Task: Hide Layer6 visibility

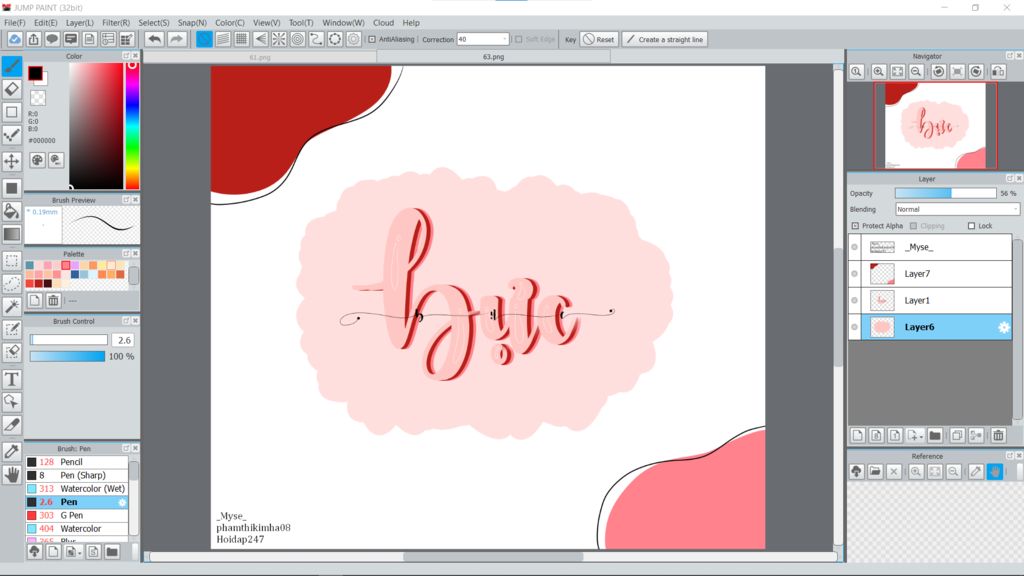Action: tap(854, 327)
